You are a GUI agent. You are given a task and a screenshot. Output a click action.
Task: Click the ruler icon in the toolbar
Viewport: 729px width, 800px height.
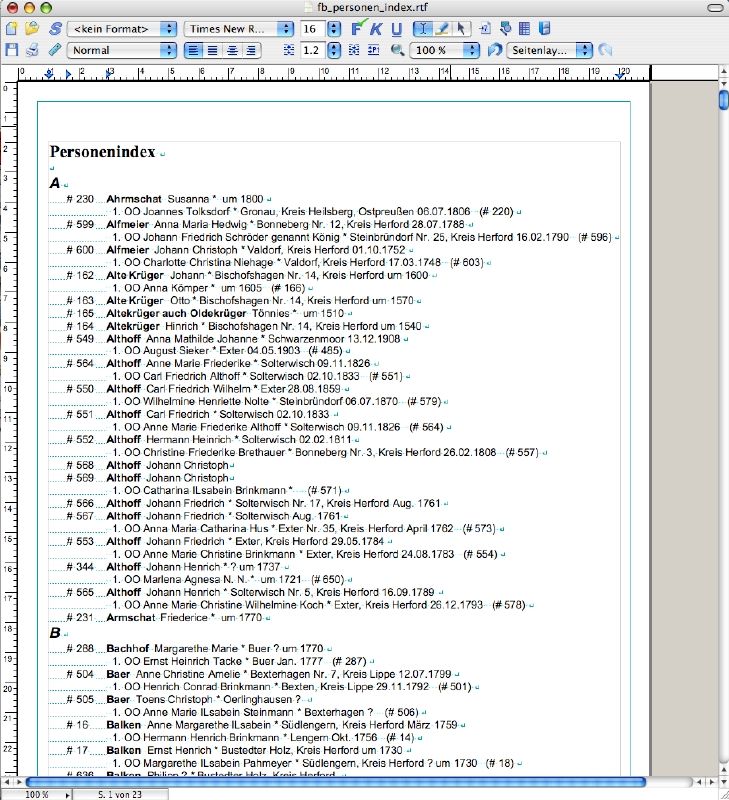tap(54, 50)
